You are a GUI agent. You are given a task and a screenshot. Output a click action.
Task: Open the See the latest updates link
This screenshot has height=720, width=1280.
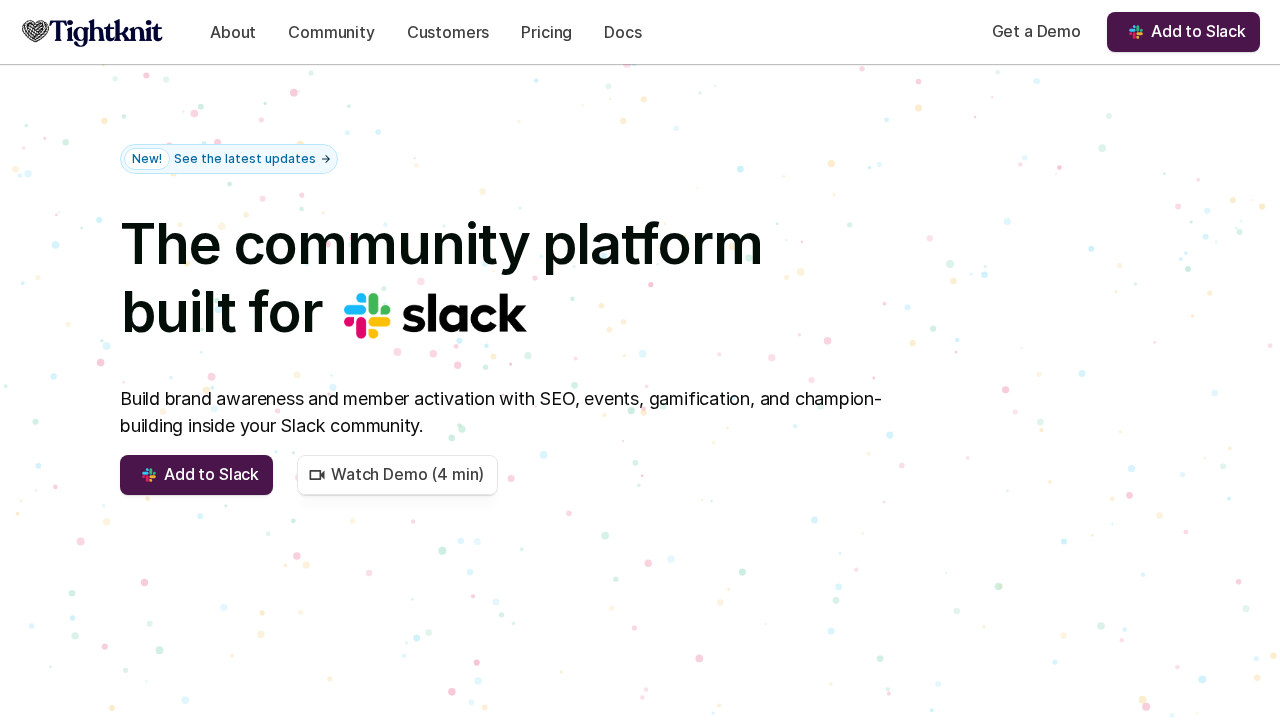click(244, 159)
